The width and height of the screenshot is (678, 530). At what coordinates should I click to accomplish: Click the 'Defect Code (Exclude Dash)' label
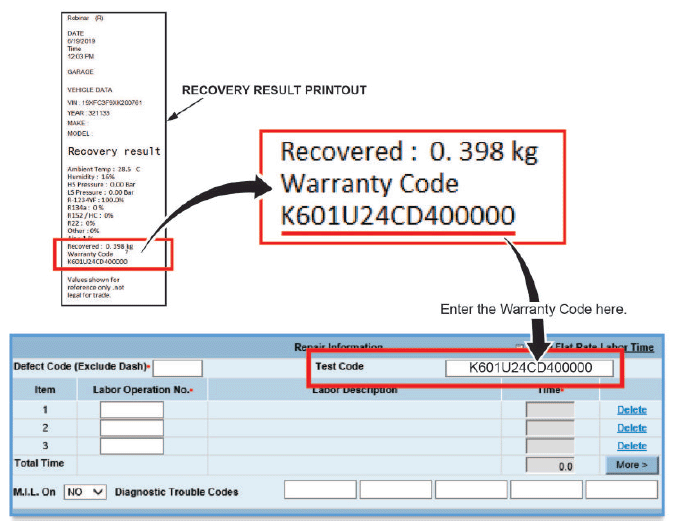tap(81, 367)
